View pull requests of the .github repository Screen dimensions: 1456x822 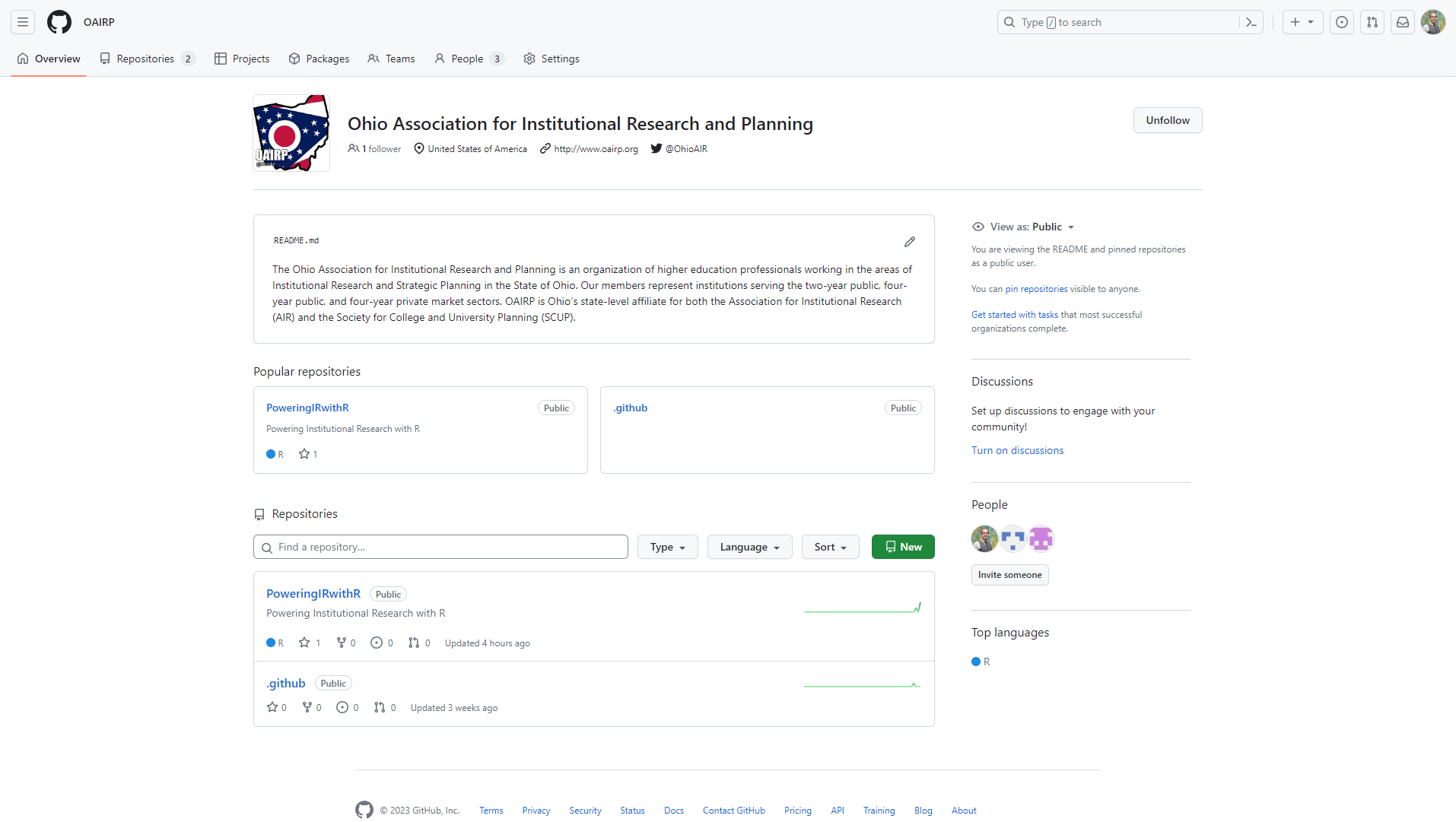(385, 707)
